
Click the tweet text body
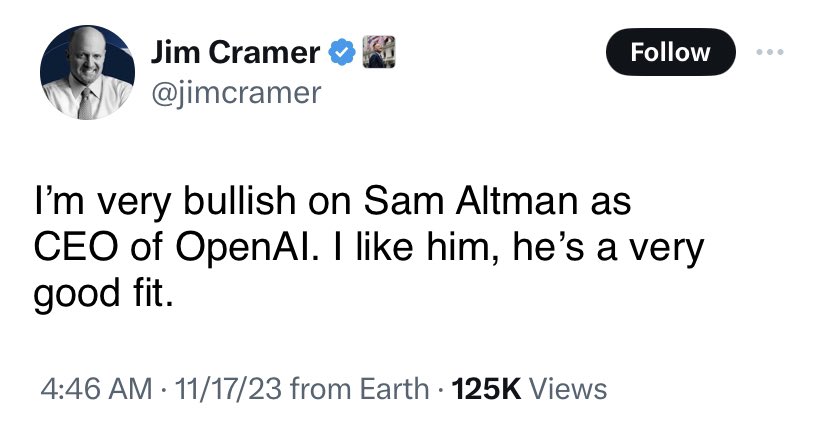coord(369,248)
